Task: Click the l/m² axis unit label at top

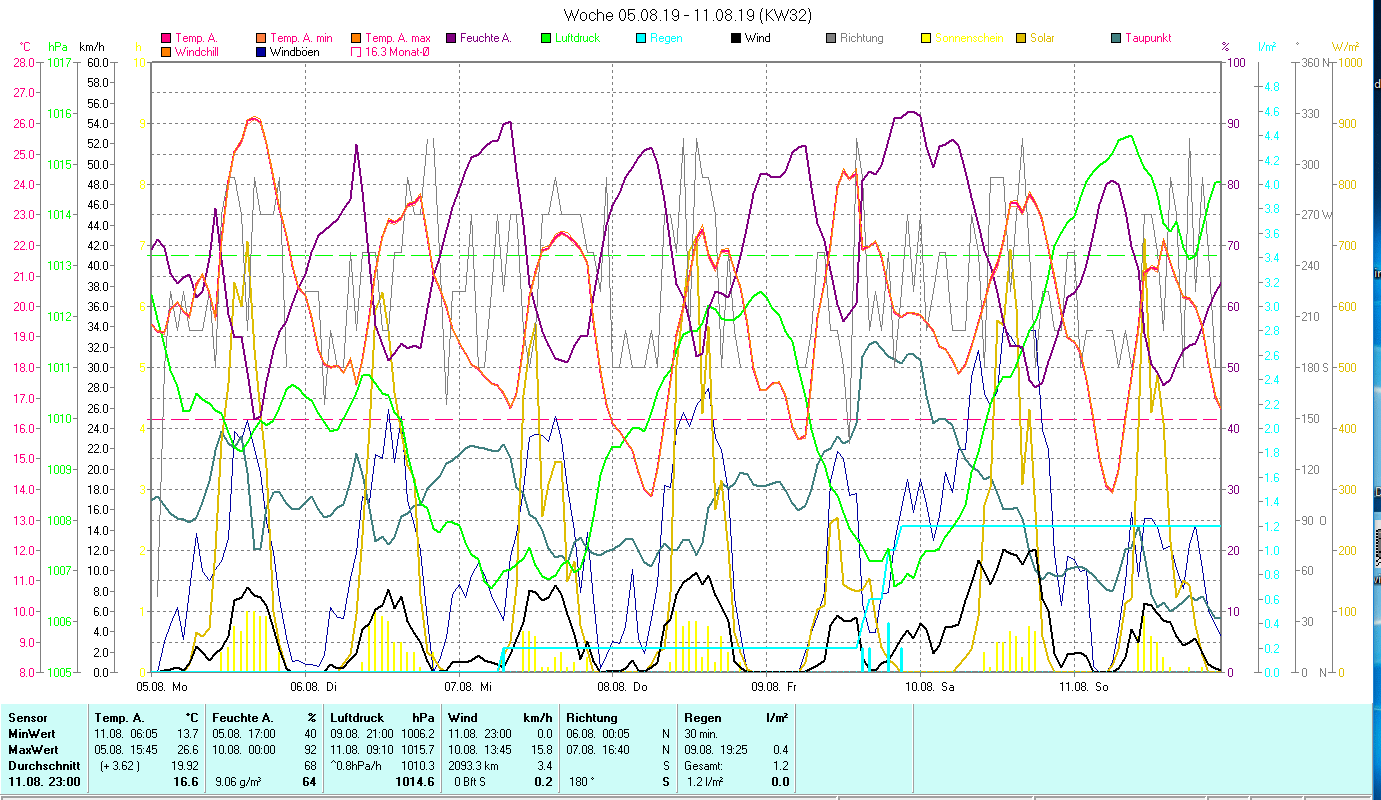Action: [x=1266, y=46]
